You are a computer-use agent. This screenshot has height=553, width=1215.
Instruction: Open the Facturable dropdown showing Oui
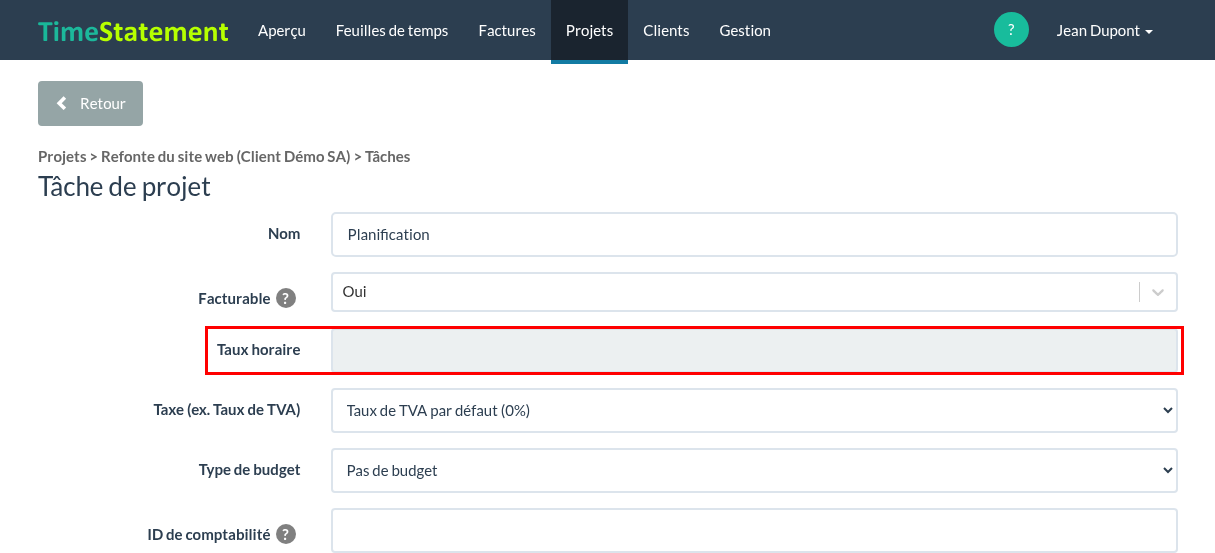tap(754, 292)
